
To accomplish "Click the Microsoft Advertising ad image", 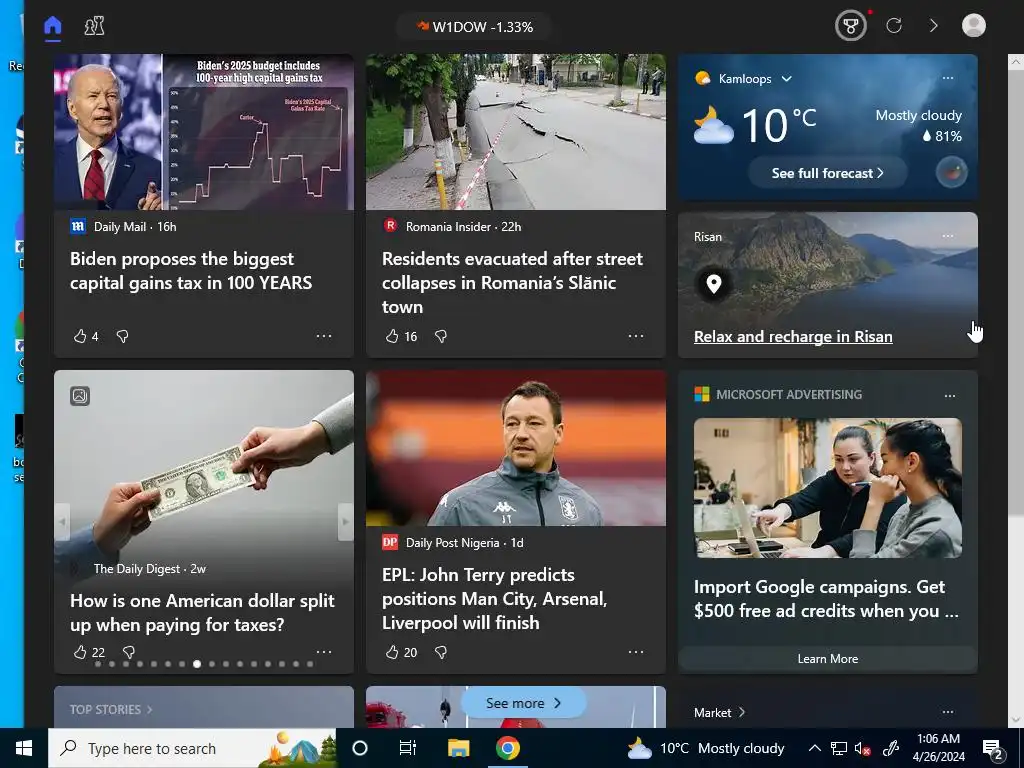I will [x=827, y=488].
